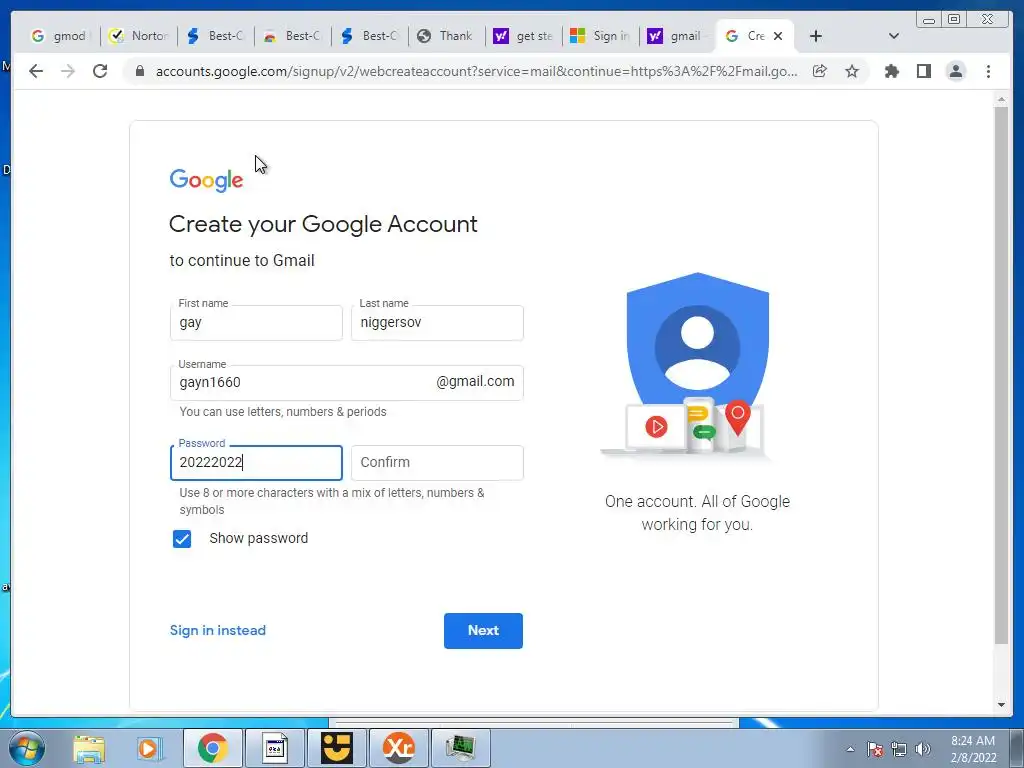Open the orange Xr taskbar app
The image size is (1024, 768).
[399, 748]
